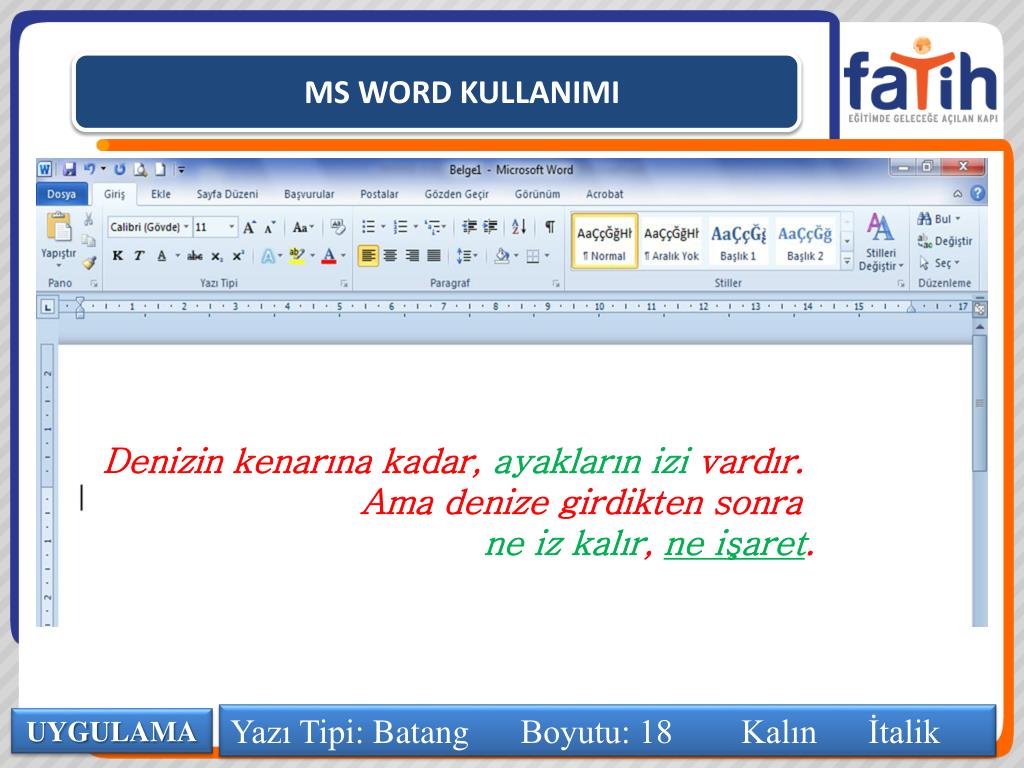The height and width of the screenshot is (768, 1024).
Task: Toggle underline with the A button
Action: 161,256
